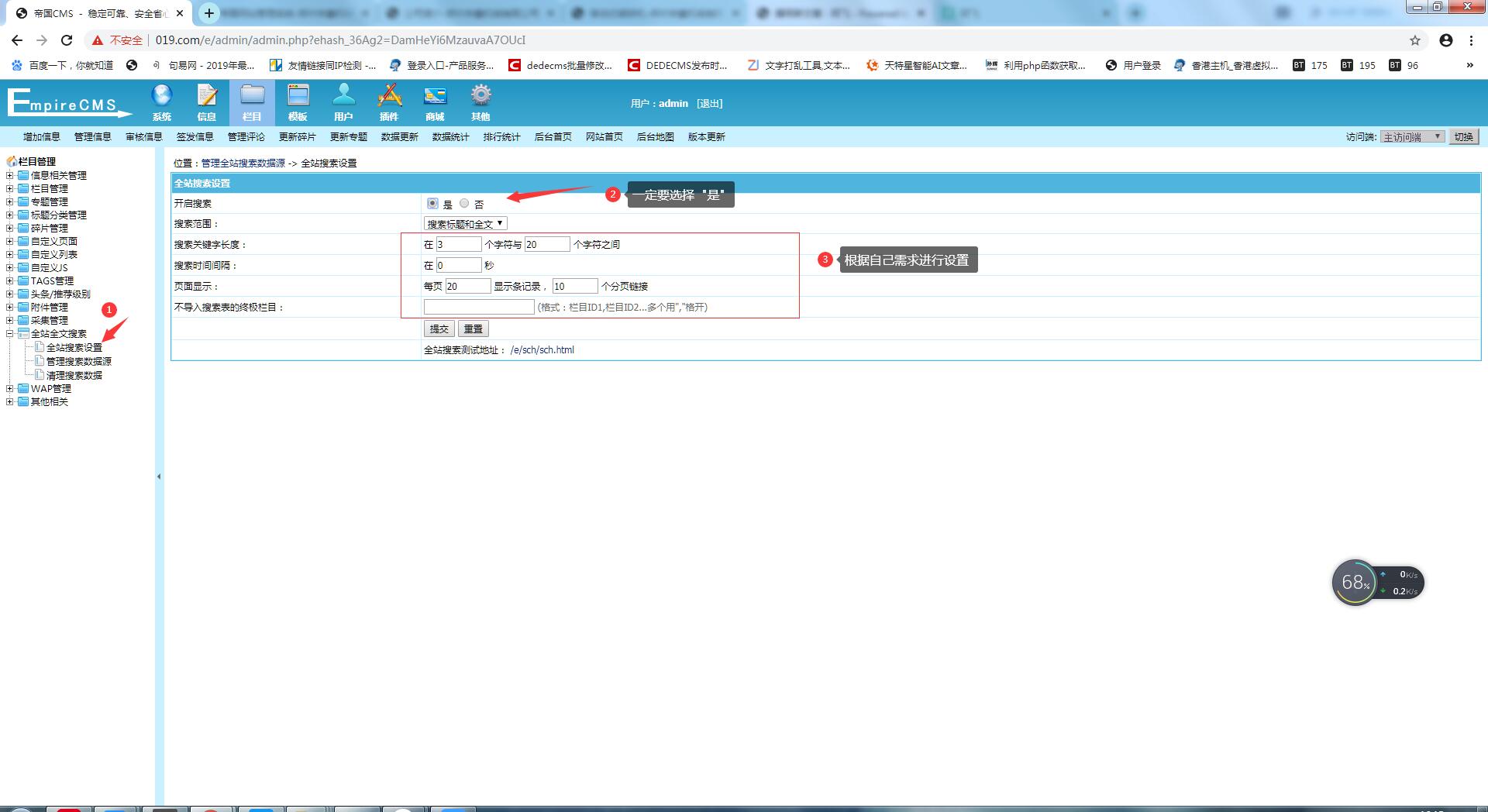The image size is (1488, 812).
Task: Open the 系统 (System) icon menu
Action: pyautogui.click(x=161, y=103)
